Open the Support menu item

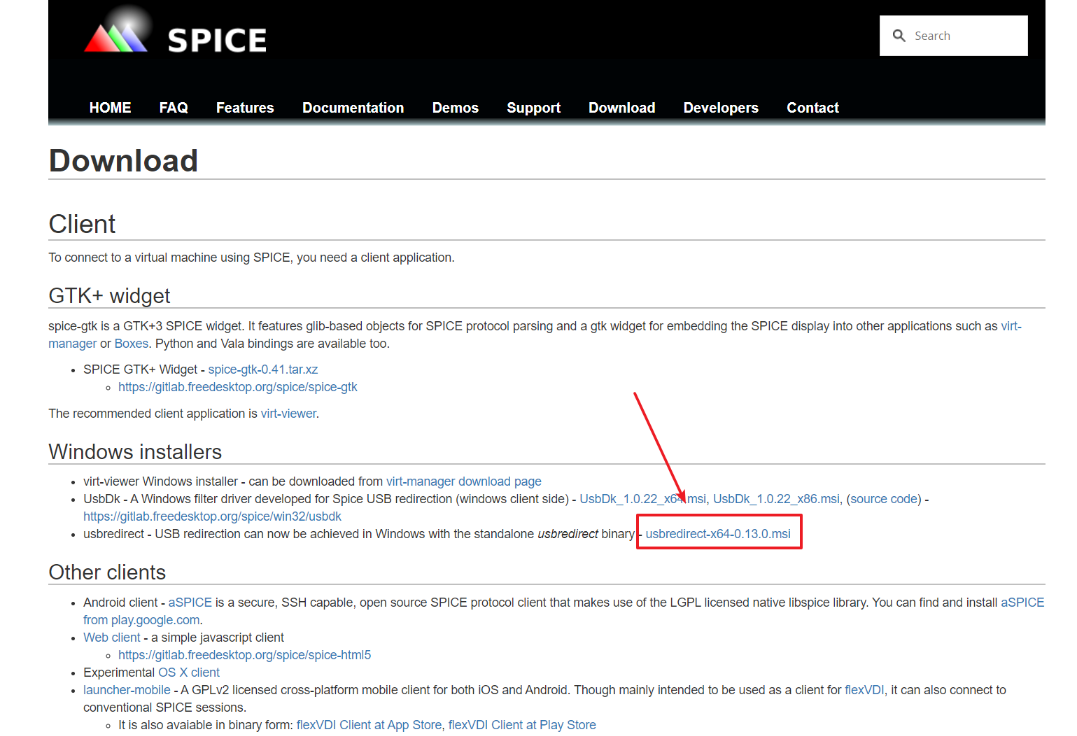(x=534, y=108)
